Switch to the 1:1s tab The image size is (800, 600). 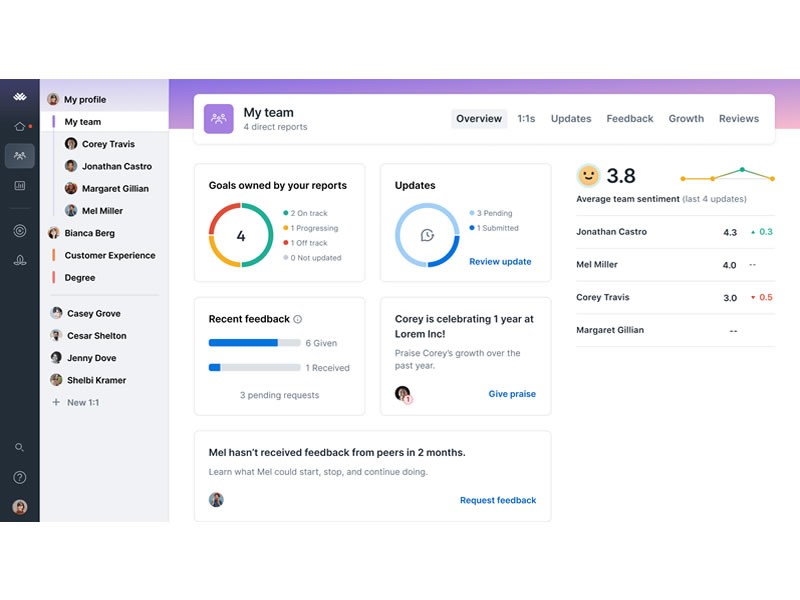527,118
